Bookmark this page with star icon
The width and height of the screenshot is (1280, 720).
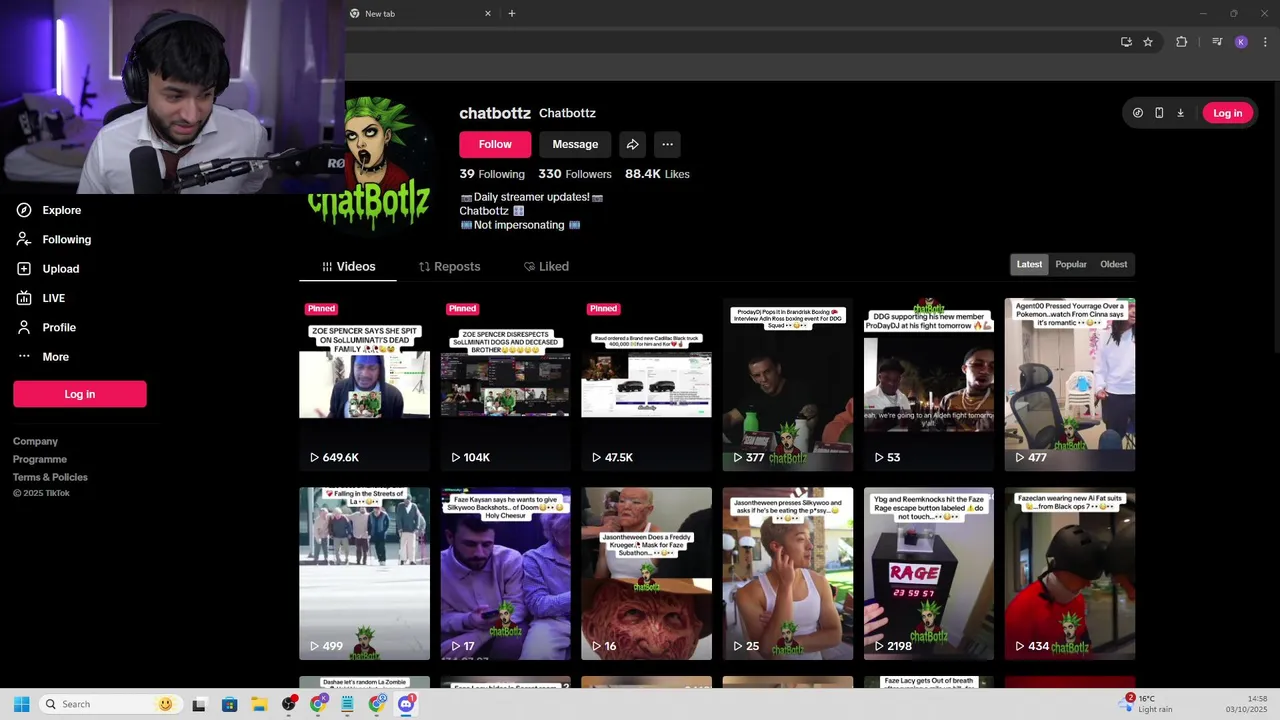pos(1148,42)
